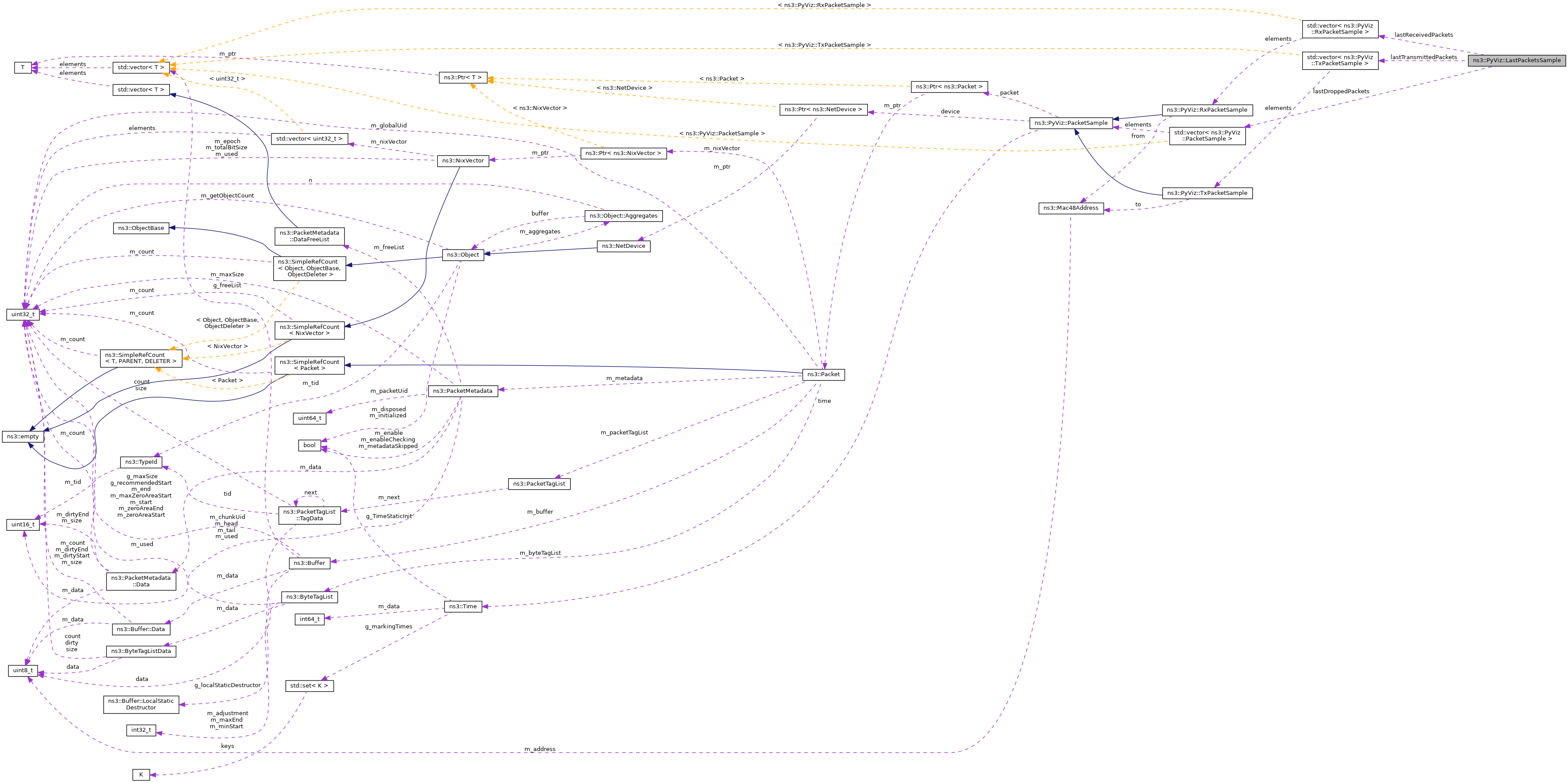
Task: Click the ns3::ByteTagListData node
Action: click(x=141, y=652)
